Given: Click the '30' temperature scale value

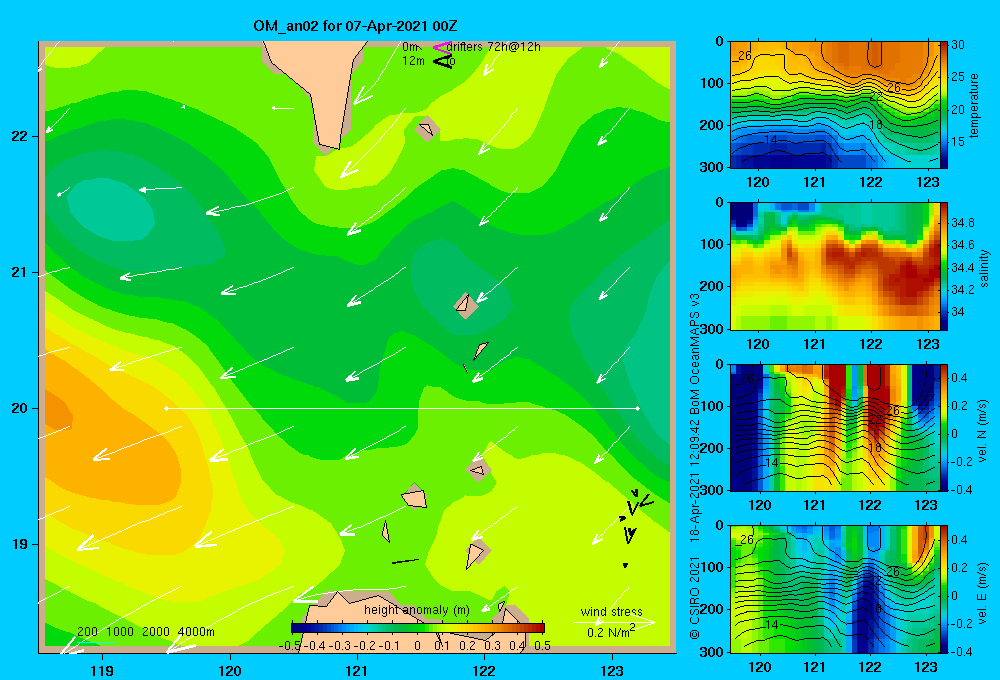Looking at the screenshot, I should (x=958, y=45).
